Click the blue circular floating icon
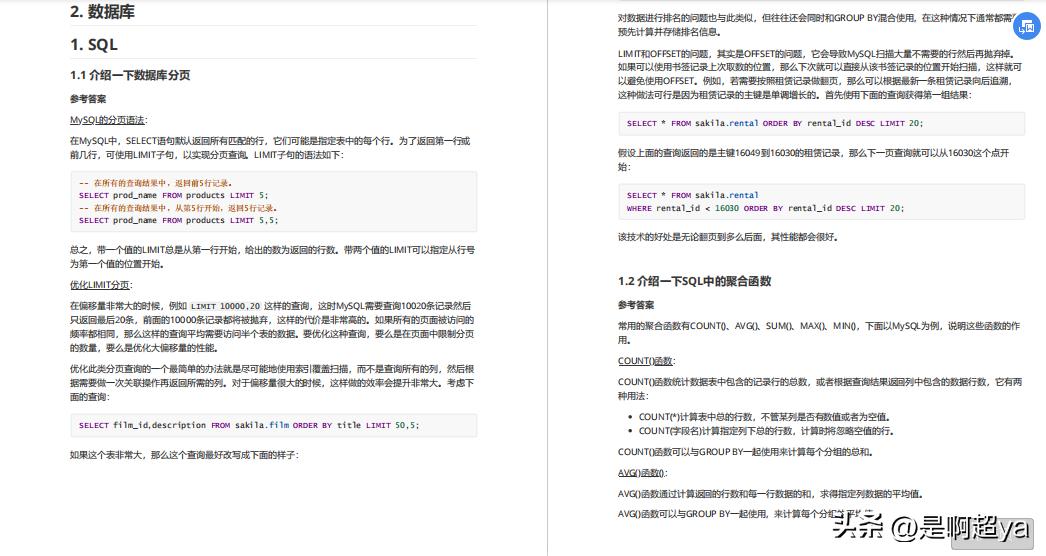The image size is (1046, 556). pyautogui.click(x=1026, y=27)
